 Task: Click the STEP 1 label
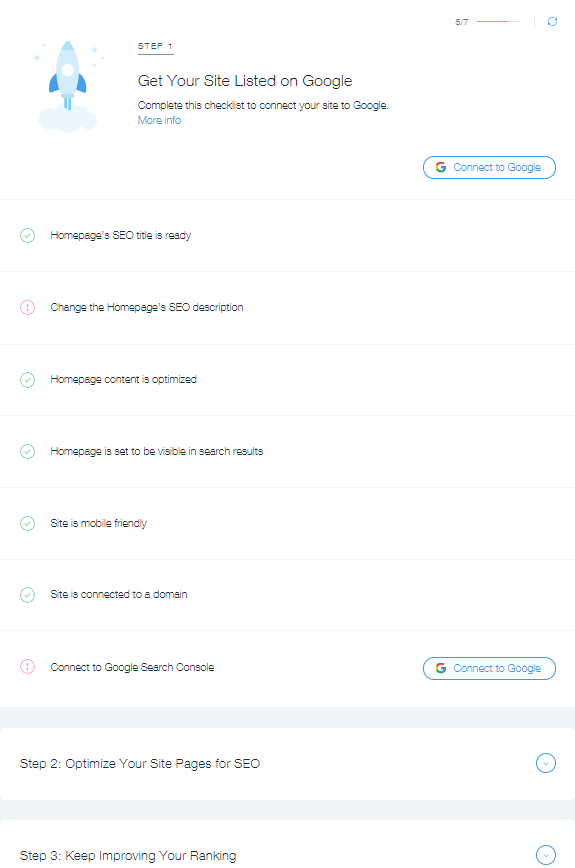[x=156, y=46]
